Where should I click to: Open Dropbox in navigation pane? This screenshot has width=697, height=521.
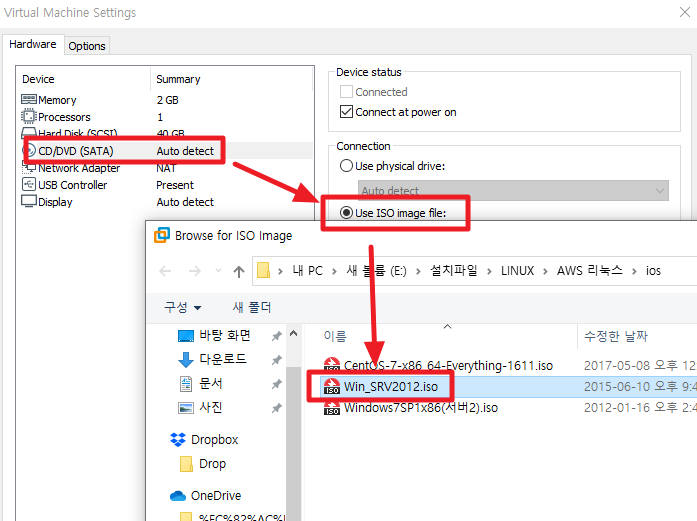214,440
